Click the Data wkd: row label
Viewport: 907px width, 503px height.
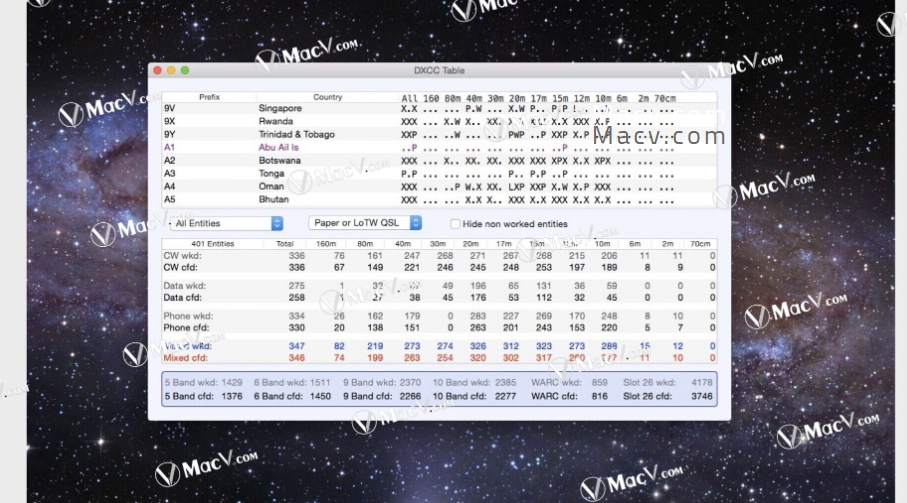pos(185,286)
